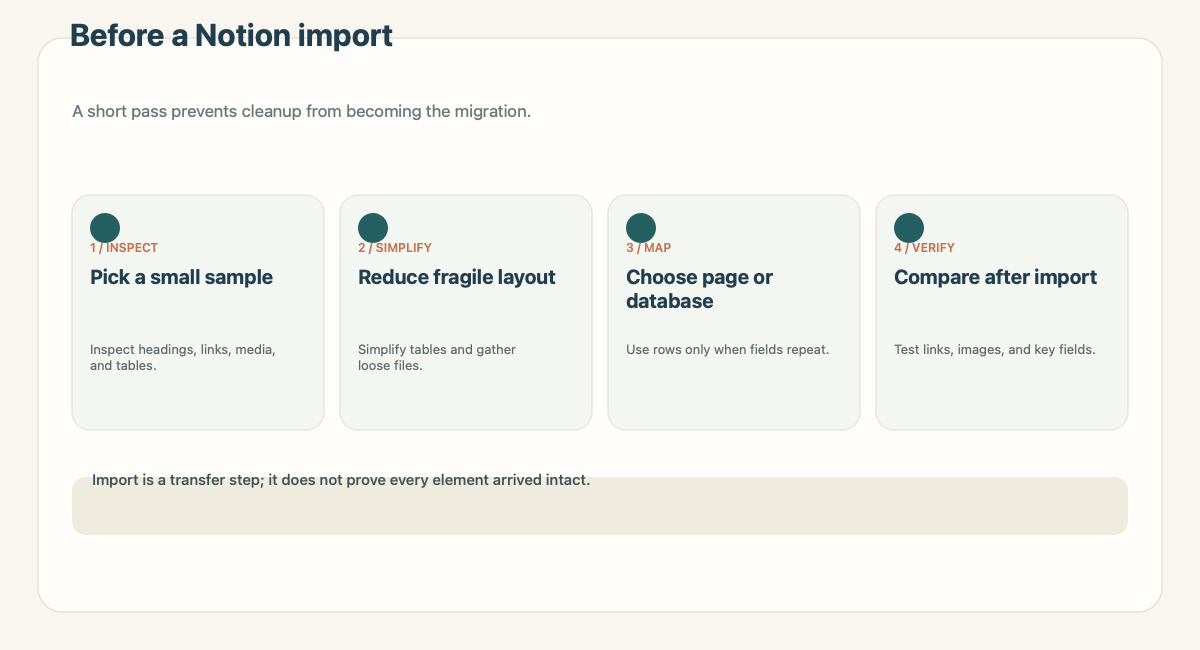The image size is (1200, 650).
Task: Click the circle icon above '2 / SIMPLIFY'
Action: (x=373, y=228)
